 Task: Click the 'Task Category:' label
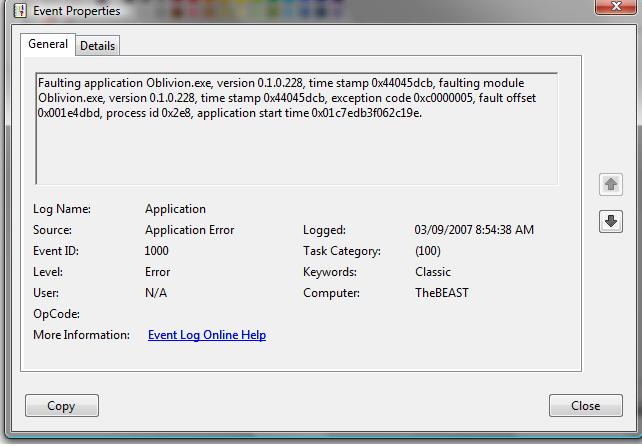[342, 251]
